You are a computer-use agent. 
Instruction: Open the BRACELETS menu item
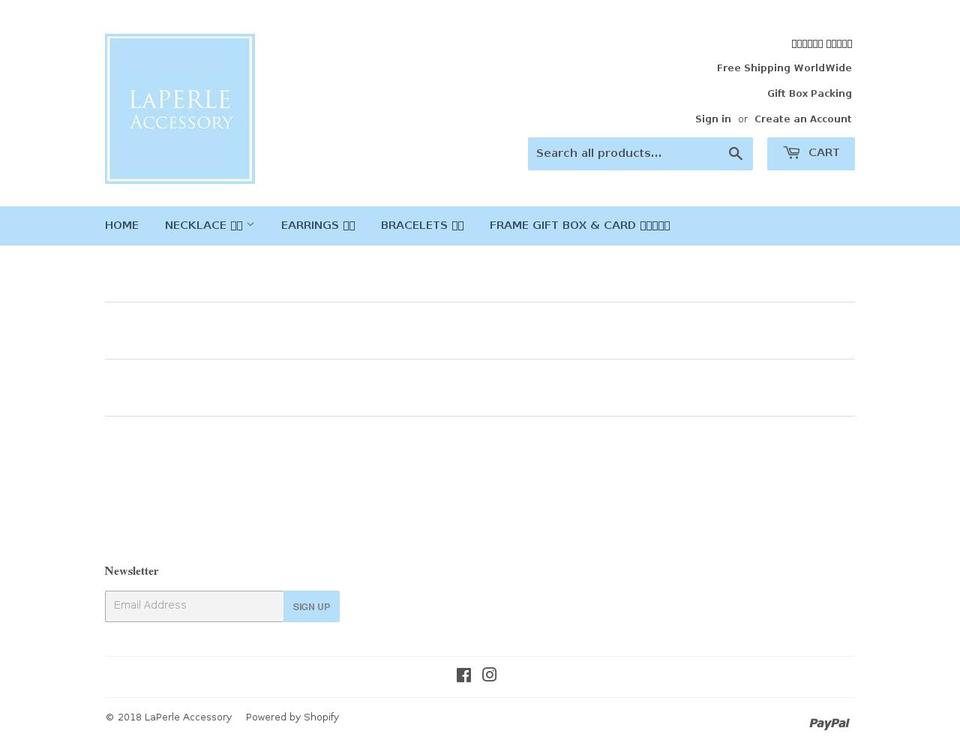pos(422,225)
